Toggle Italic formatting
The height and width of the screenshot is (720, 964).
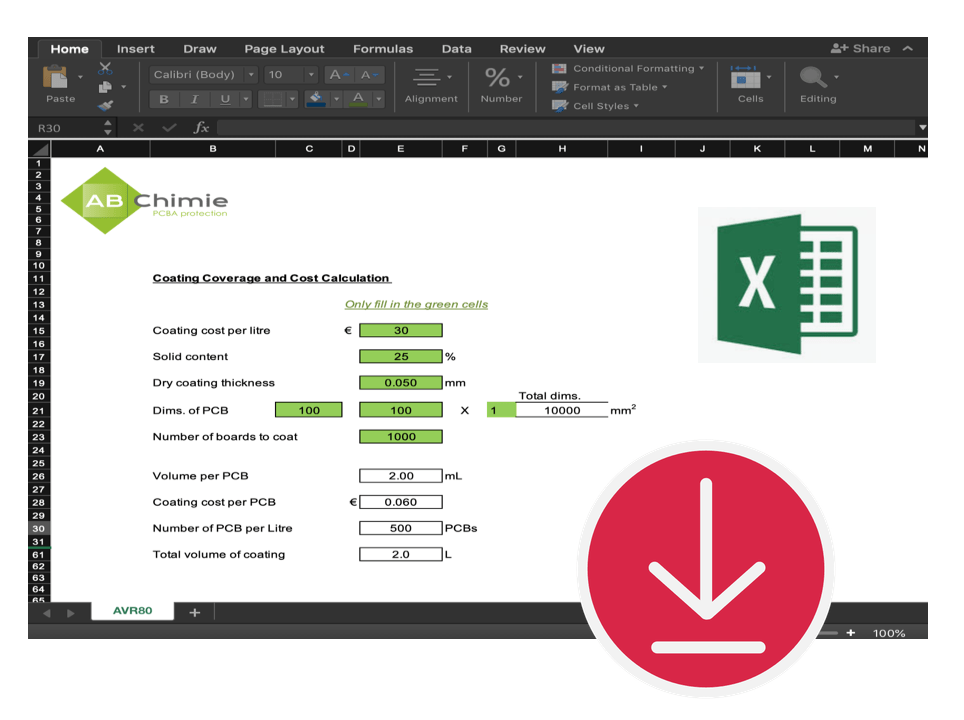tap(194, 99)
